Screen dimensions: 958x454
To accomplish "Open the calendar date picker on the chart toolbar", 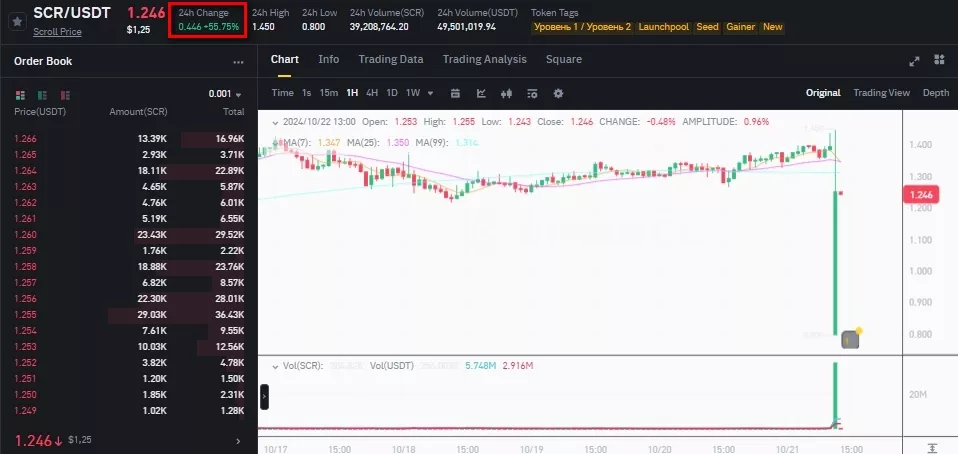I will click(455, 93).
